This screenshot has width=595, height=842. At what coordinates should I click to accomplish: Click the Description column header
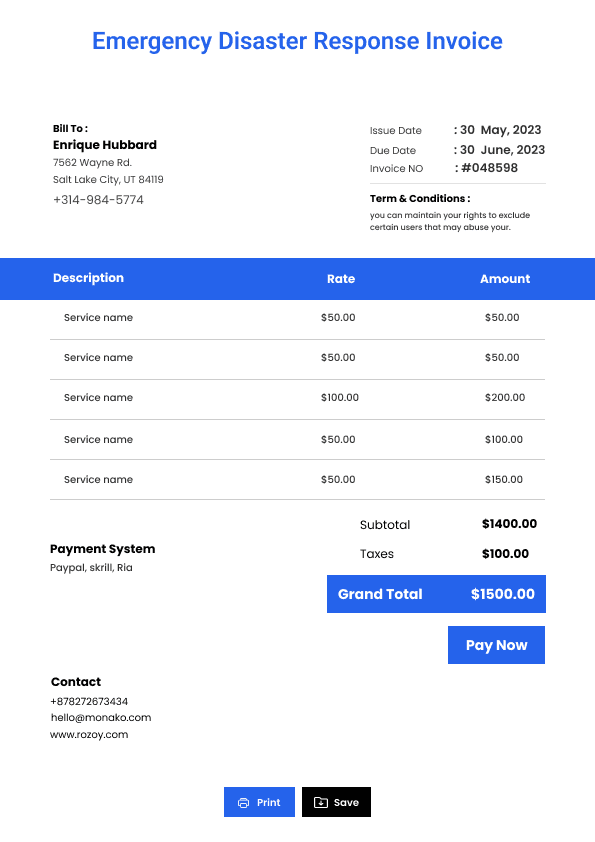pos(89,278)
